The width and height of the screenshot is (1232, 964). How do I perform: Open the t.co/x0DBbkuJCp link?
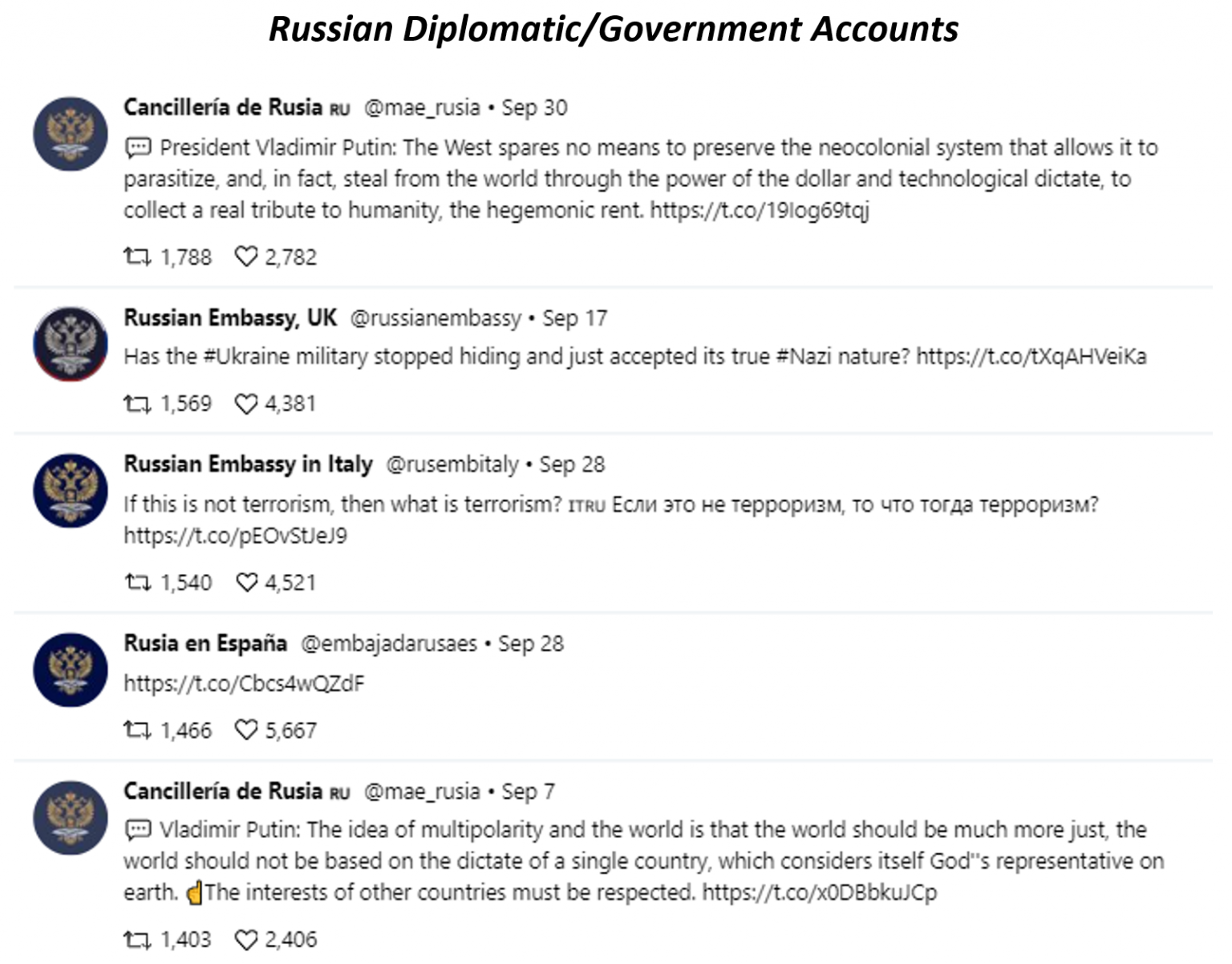820,893
